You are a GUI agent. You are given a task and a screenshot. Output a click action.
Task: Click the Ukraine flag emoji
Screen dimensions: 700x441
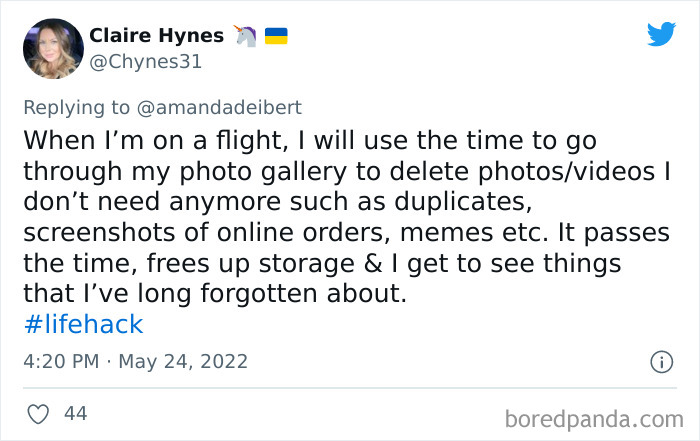tap(276, 36)
